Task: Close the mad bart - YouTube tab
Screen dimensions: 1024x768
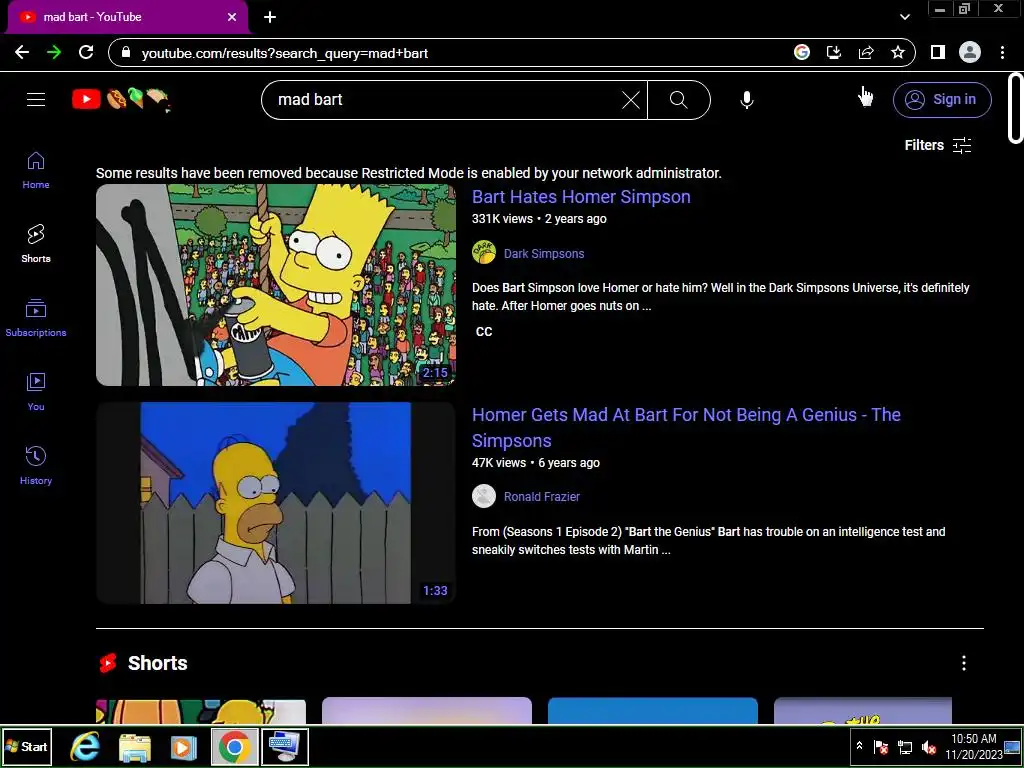Action: (232, 17)
